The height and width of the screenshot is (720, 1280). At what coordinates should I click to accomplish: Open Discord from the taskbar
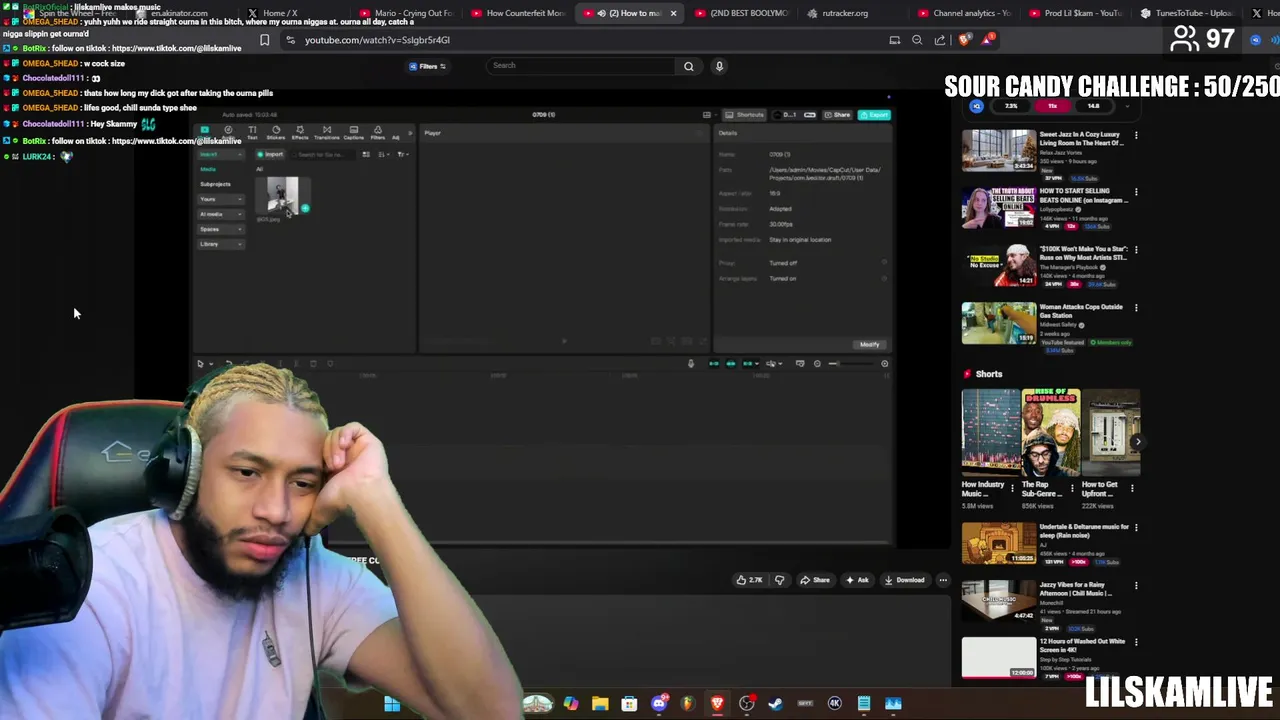659,704
